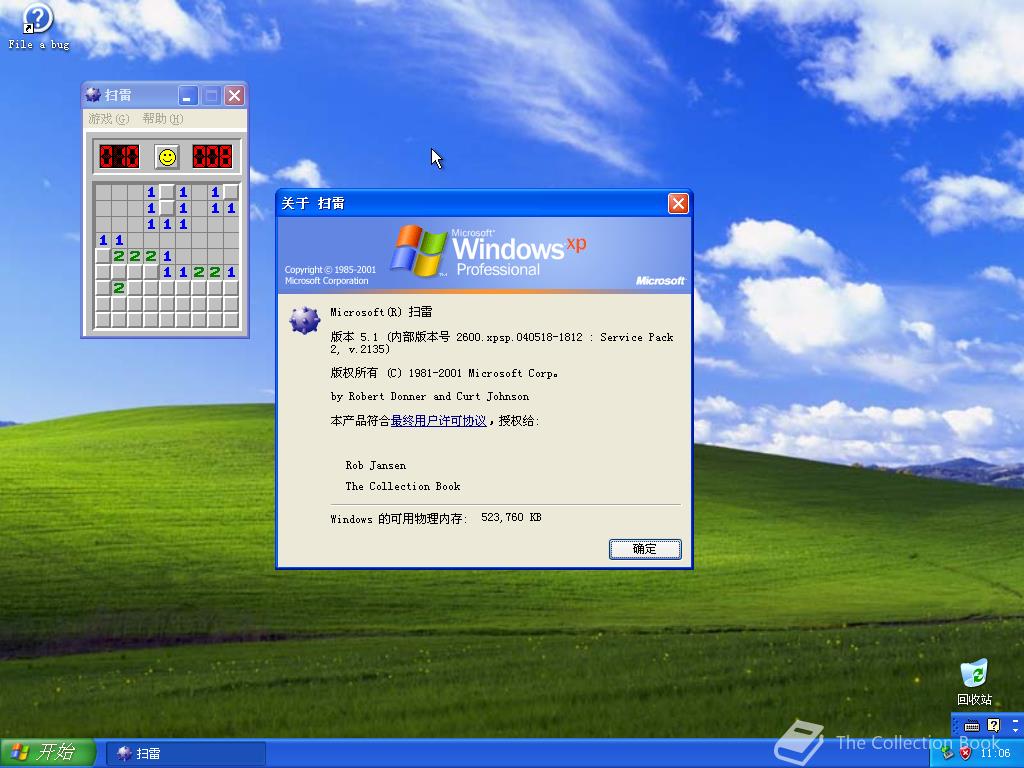Click the 扫雷 taskbar button
Image resolution: width=1024 pixels, height=768 pixels.
tap(185, 754)
